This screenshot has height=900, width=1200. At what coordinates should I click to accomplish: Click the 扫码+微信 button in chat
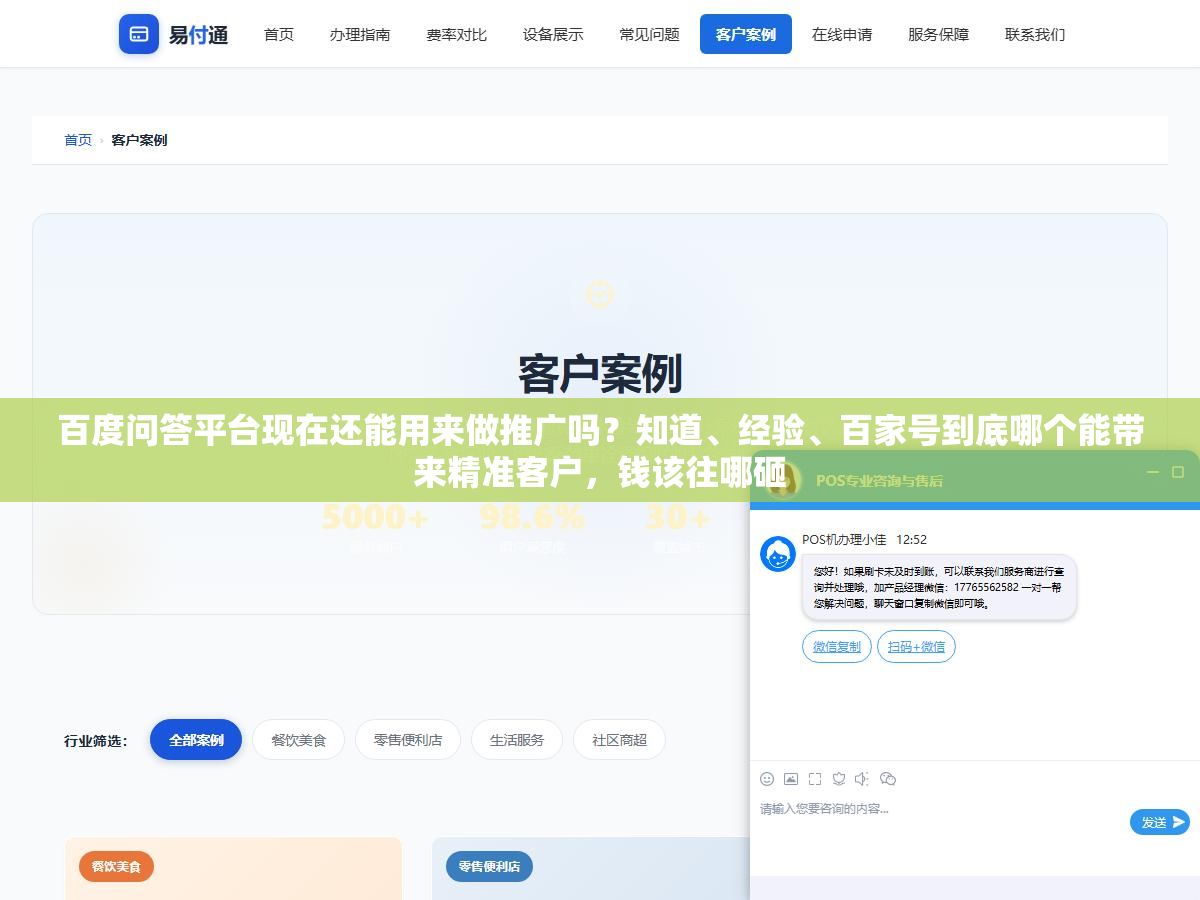click(916, 646)
